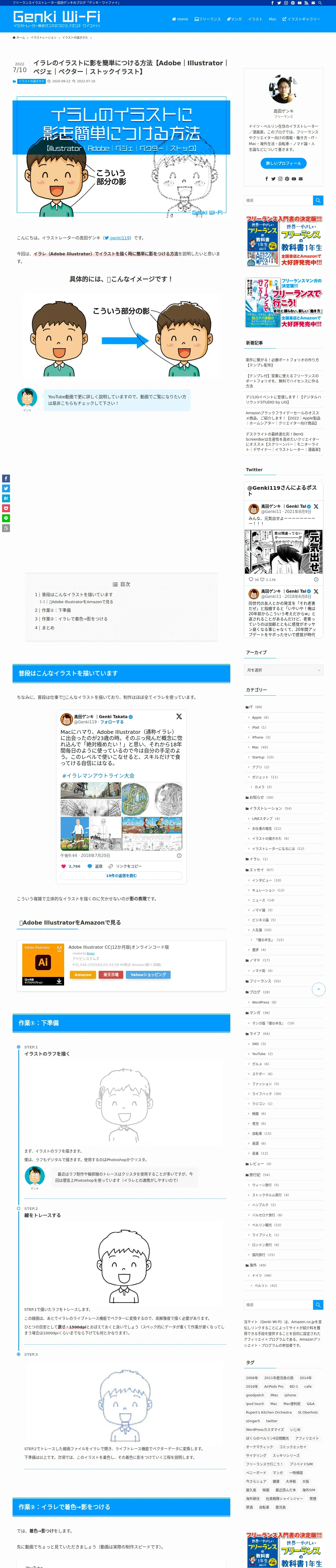
Task: Click the Twitter icon in the top bar
Action: (279, 3)
